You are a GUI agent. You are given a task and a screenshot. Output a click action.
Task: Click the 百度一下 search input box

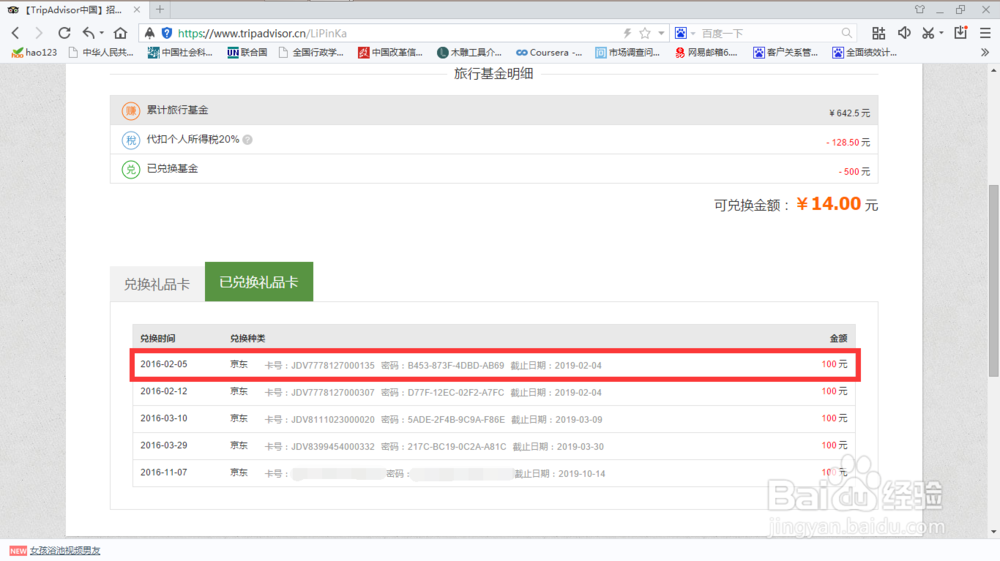pos(768,33)
